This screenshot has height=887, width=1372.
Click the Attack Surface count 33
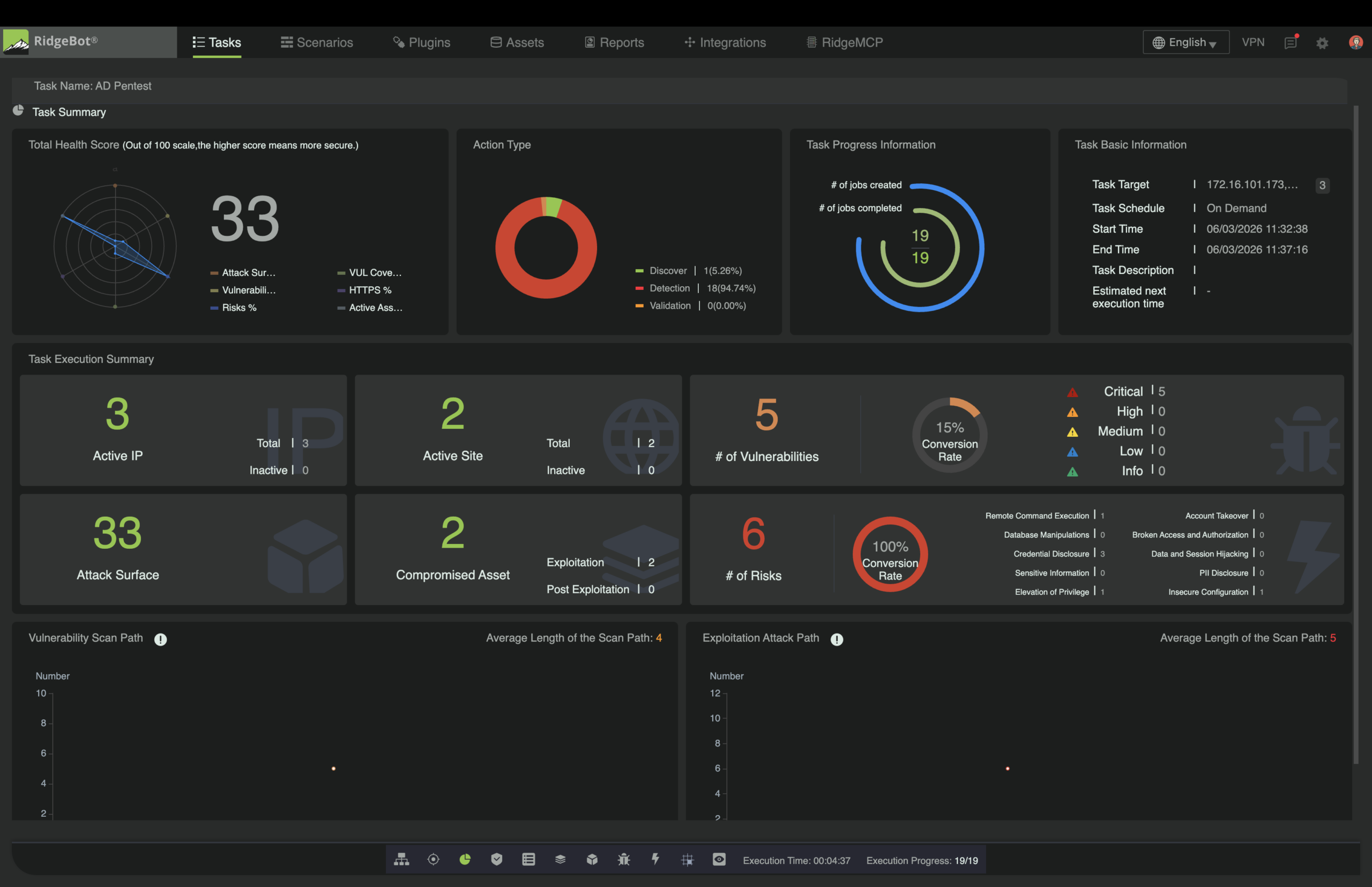pos(117,533)
